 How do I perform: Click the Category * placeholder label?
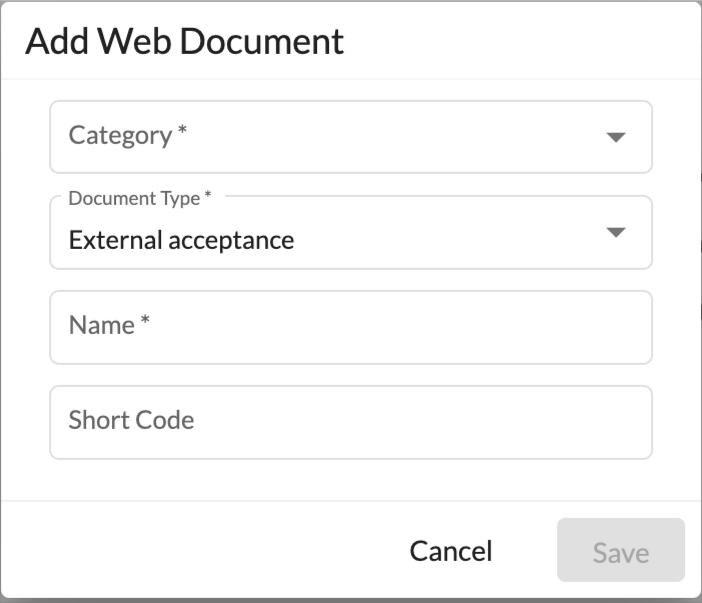(128, 135)
